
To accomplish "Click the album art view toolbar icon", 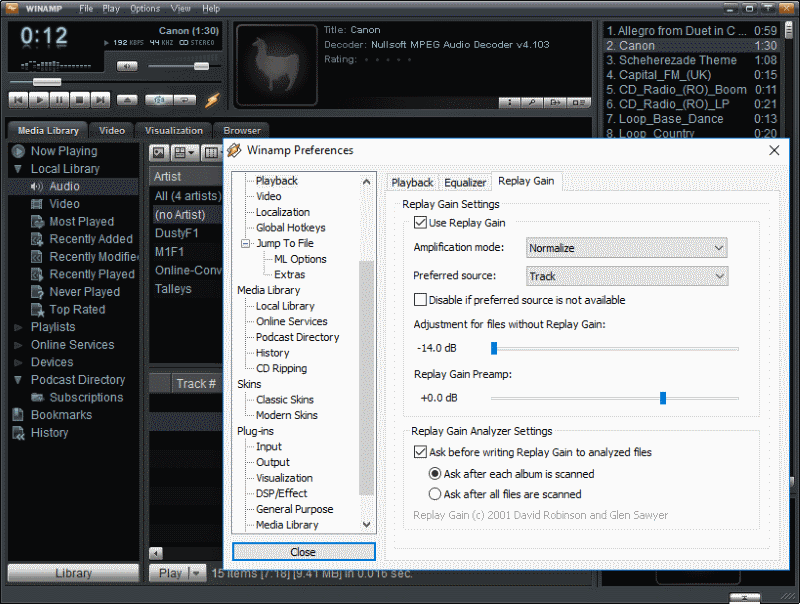I will (159, 152).
